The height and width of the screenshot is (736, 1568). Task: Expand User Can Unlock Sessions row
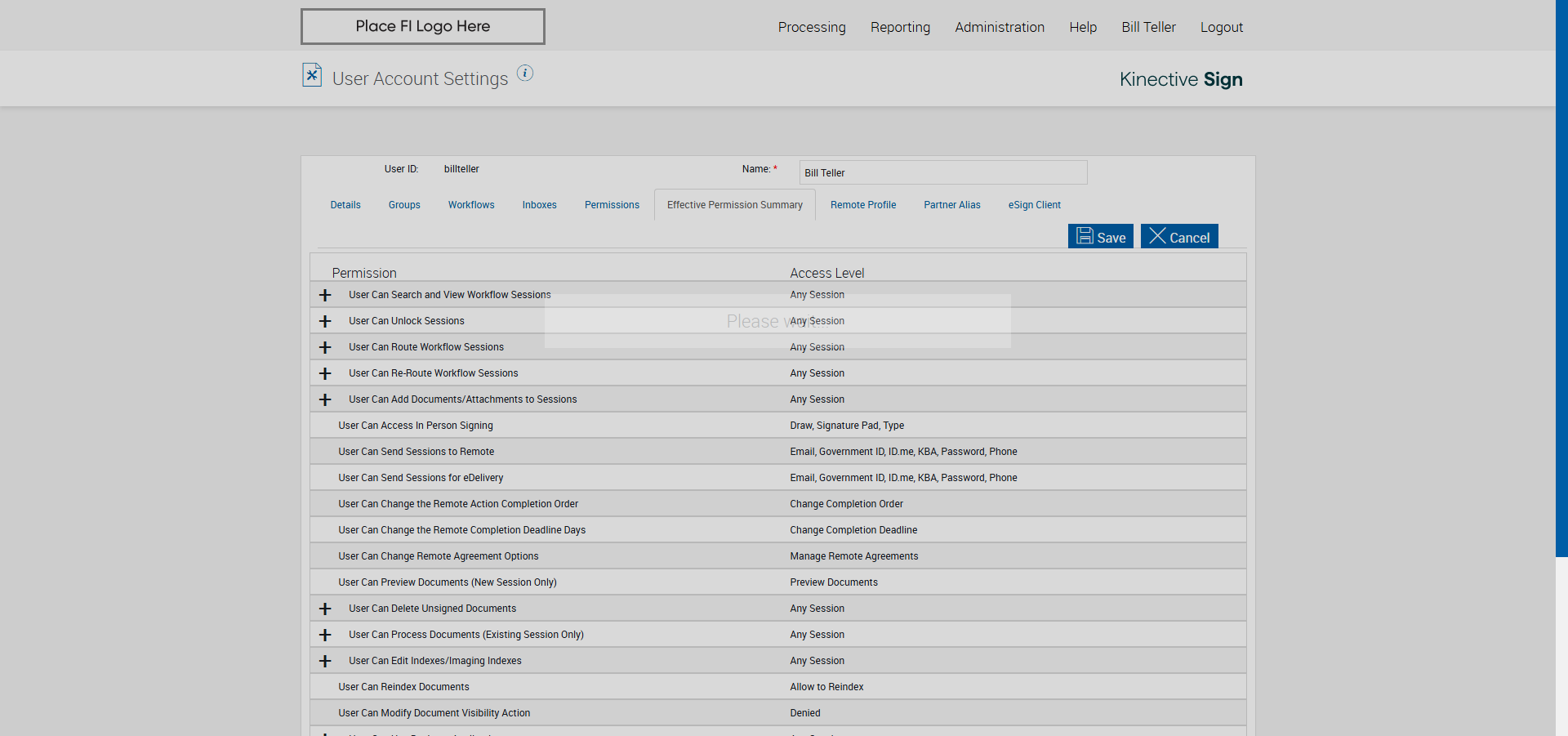[325, 321]
